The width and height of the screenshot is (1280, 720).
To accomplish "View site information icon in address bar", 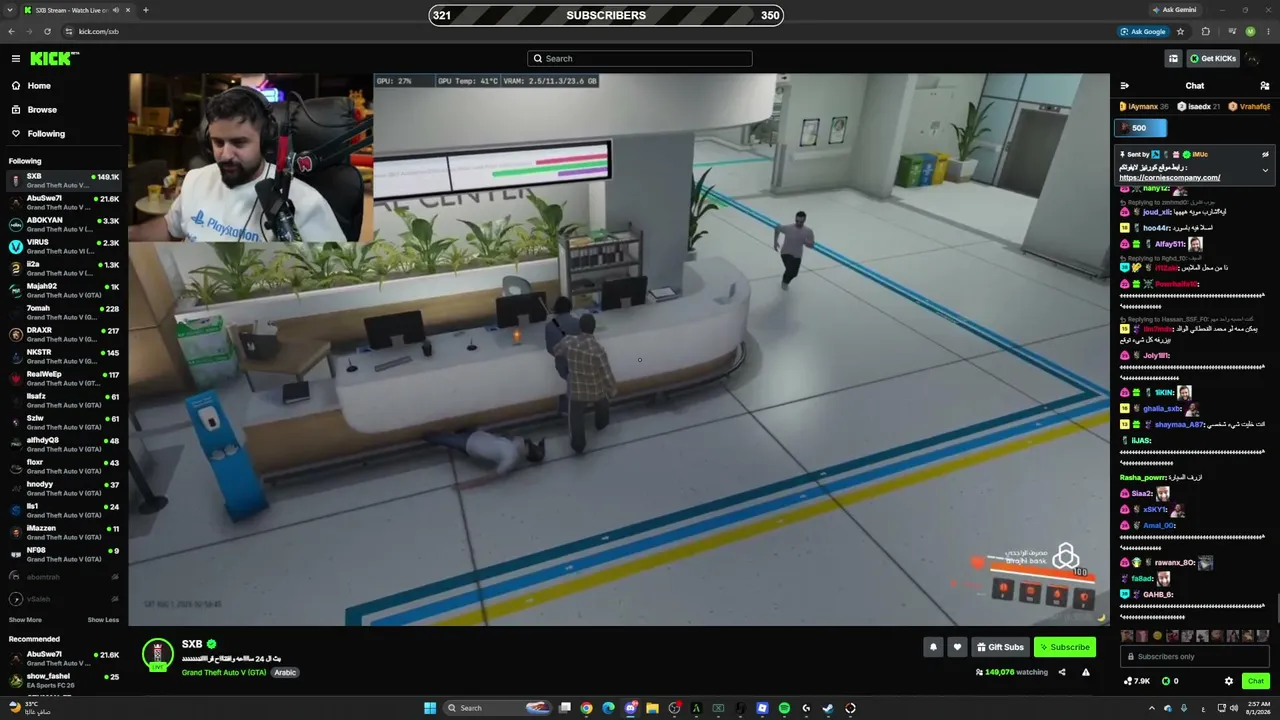I will tap(67, 32).
